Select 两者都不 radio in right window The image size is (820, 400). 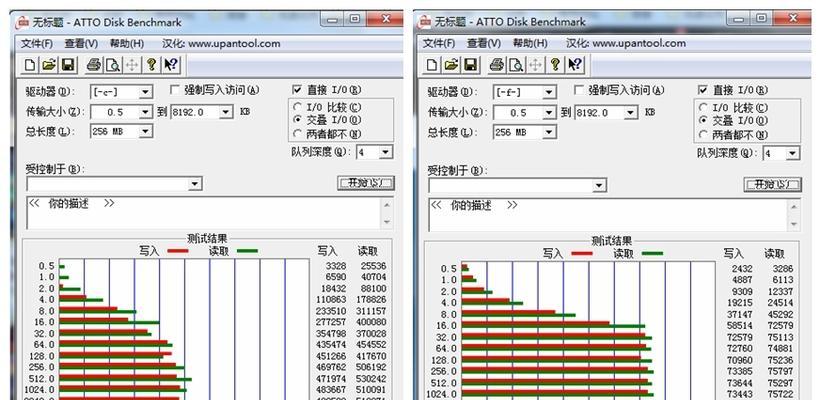[x=703, y=134]
